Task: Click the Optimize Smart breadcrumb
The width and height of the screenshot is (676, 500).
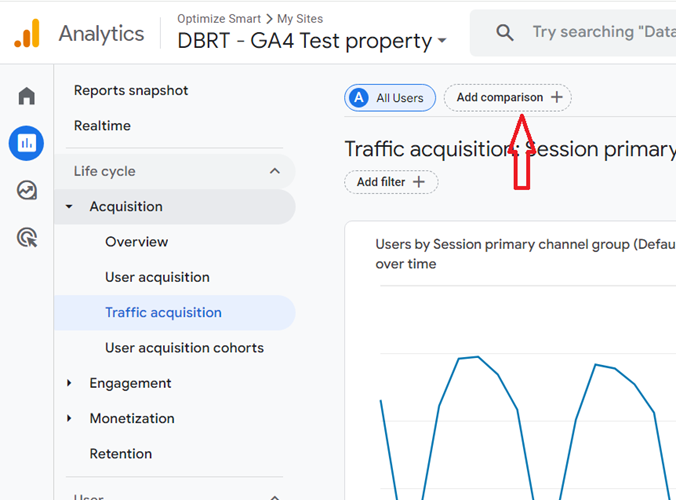Action: tap(219, 19)
